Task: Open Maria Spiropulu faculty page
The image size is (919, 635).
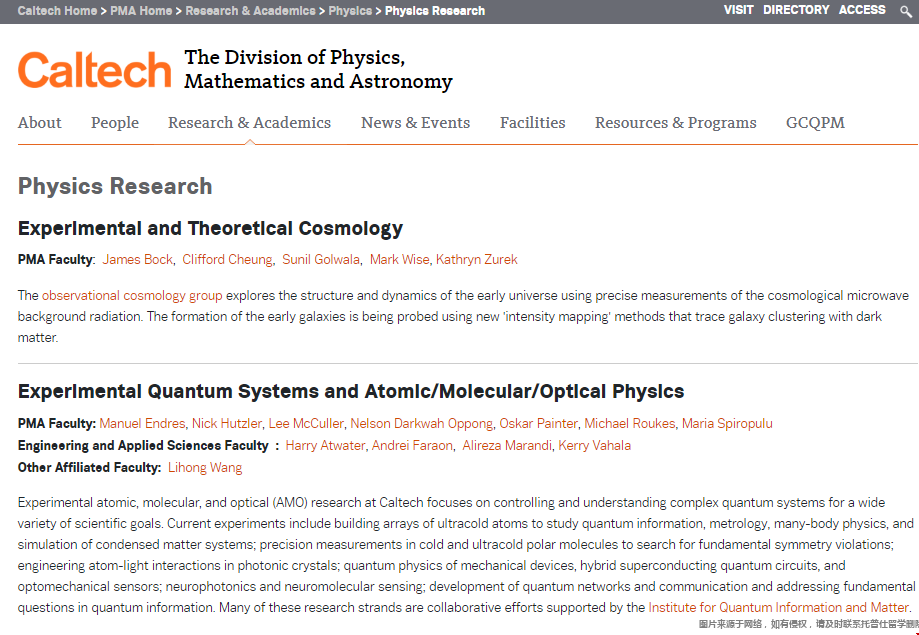Action: [727, 423]
